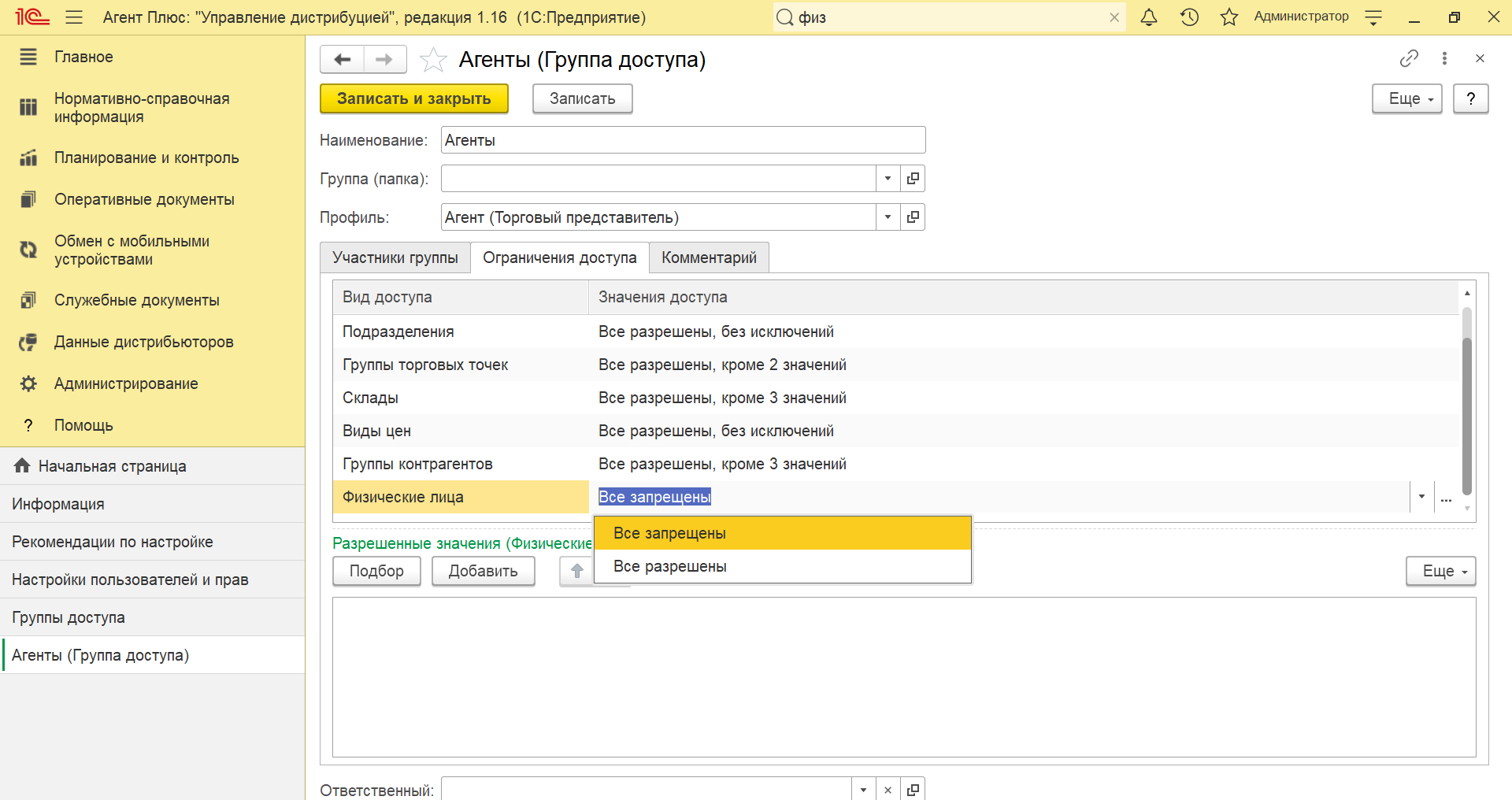Open the Профиль linked item icon
Viewport: 1512px width, 800px height.
(x=913, y=217)
